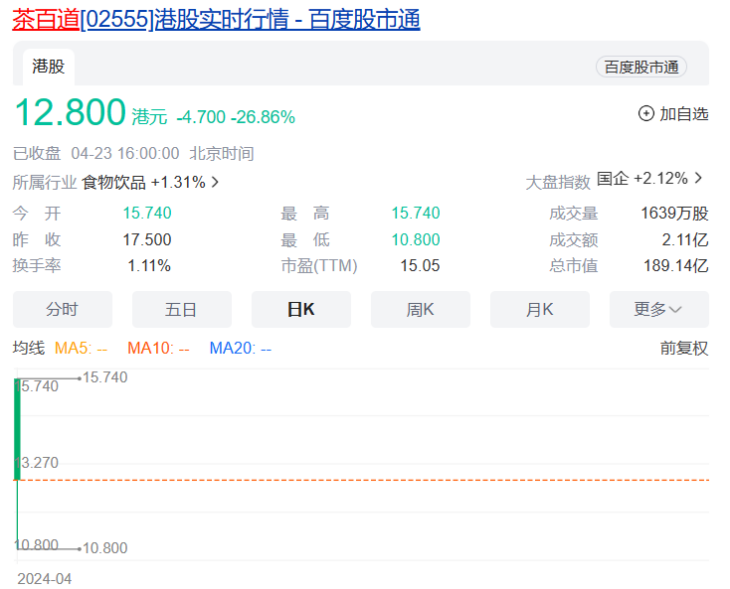Click the 前复权 adjustment option

pos(684,348)
